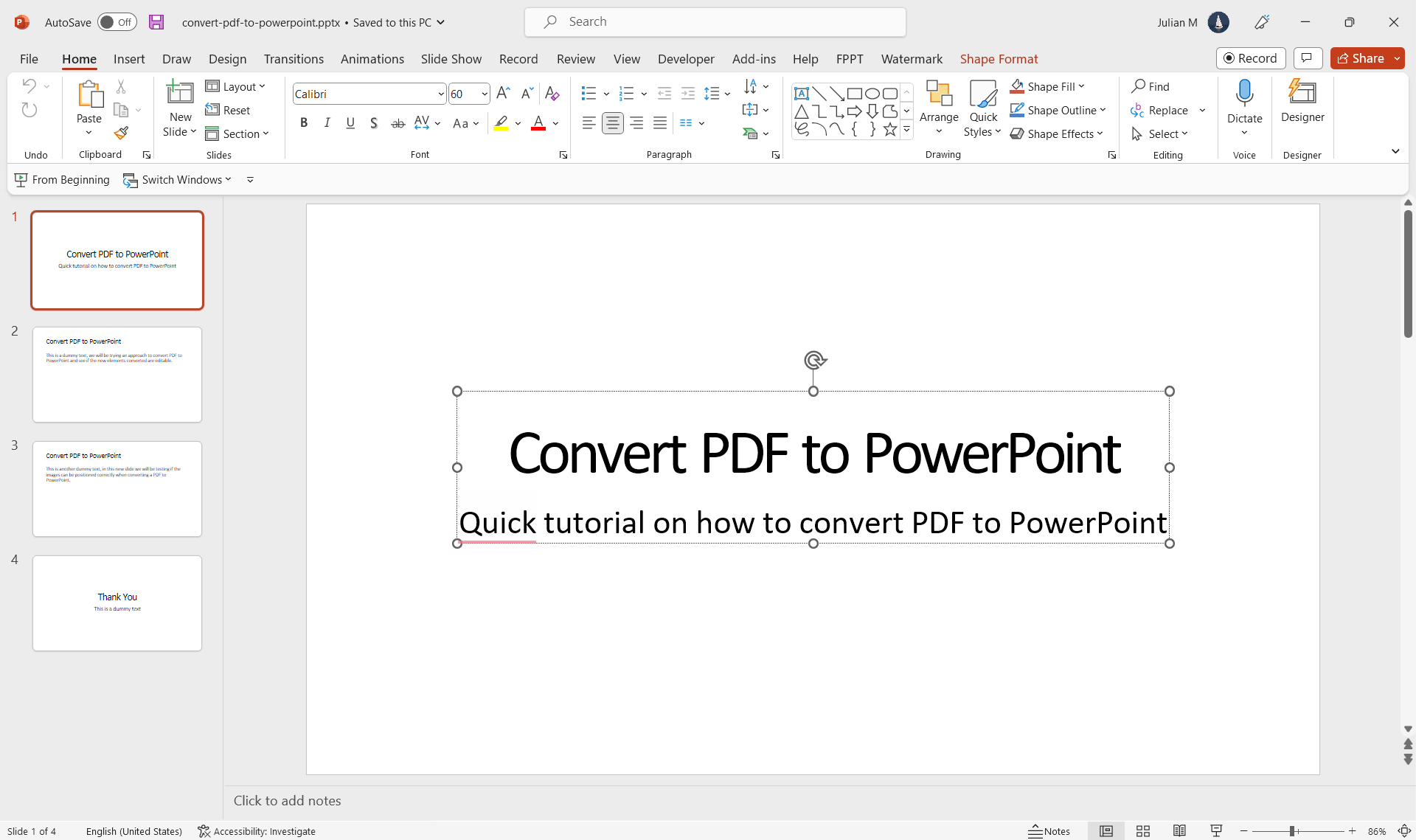Screen dimensions: 1416x840
Task: Apply italic formatting
Action: [327, 122]
